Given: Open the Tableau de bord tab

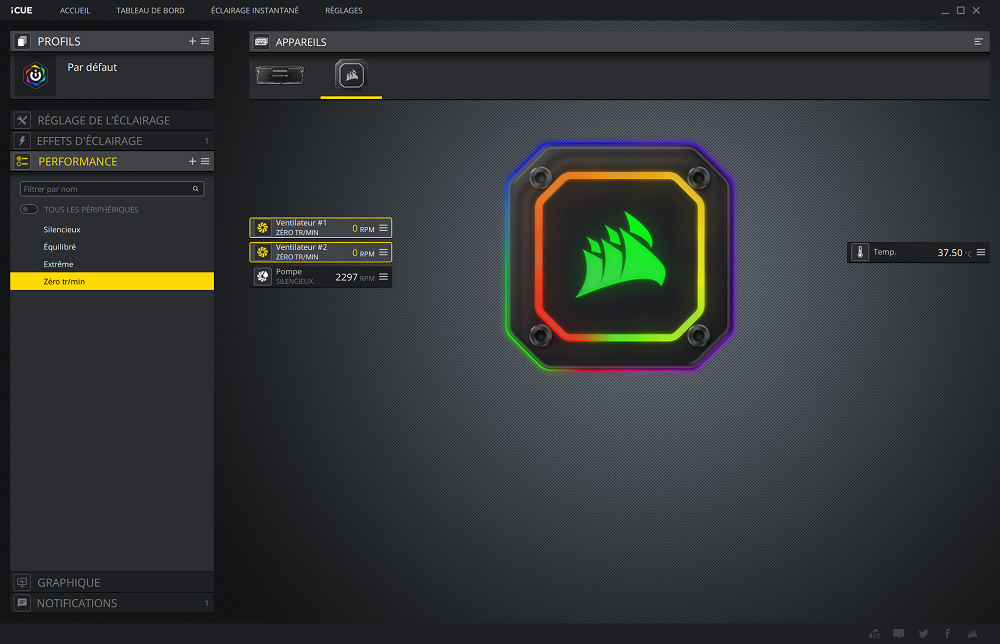Looking at the screenshot, I should click(150, 10).
